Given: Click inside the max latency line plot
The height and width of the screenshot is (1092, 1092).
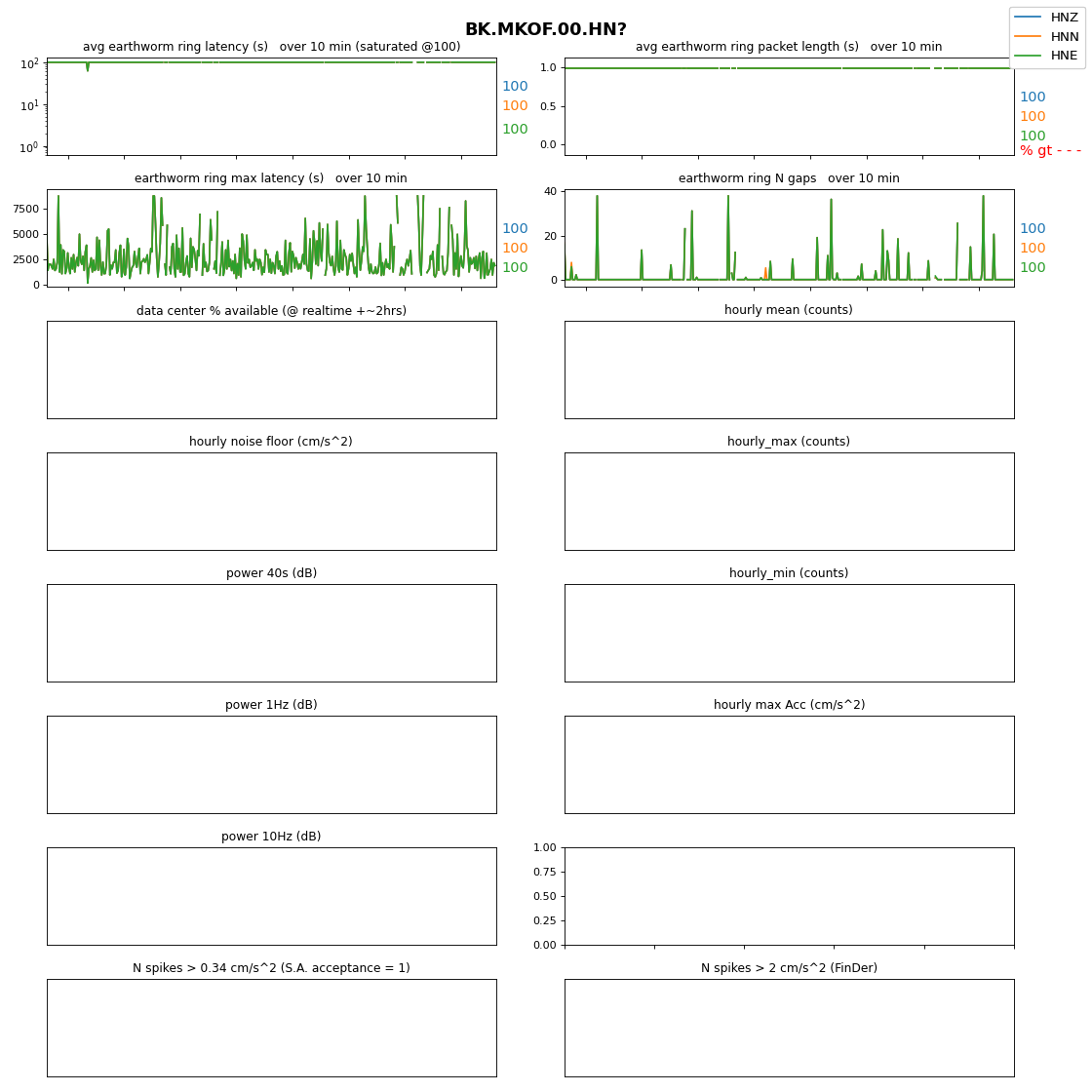Looking at the screenshot, I should coord(272,238).
